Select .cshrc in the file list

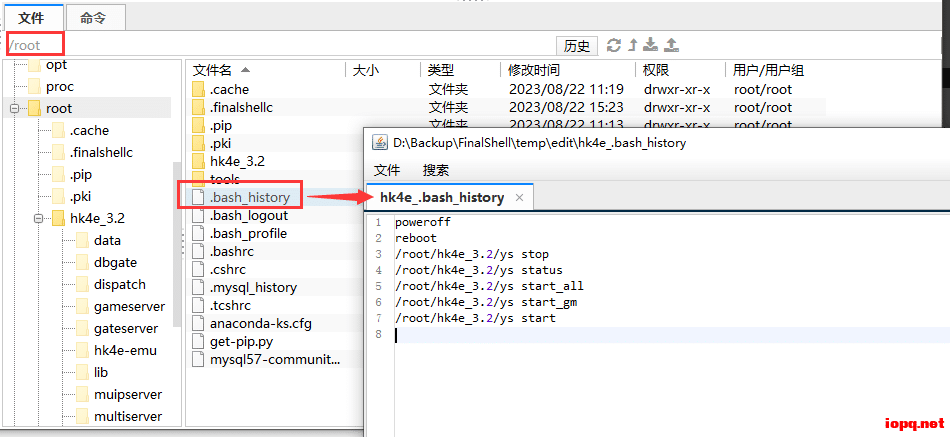(x=228, y=270)
